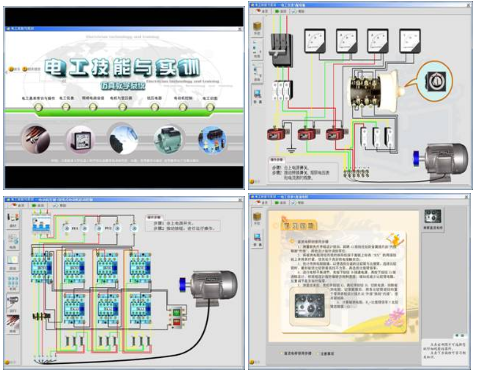The width and height of the screenshot is (486, 375).
Task: Toggle the red stop pushbutton near motor
Action: [x=176, y=322]
